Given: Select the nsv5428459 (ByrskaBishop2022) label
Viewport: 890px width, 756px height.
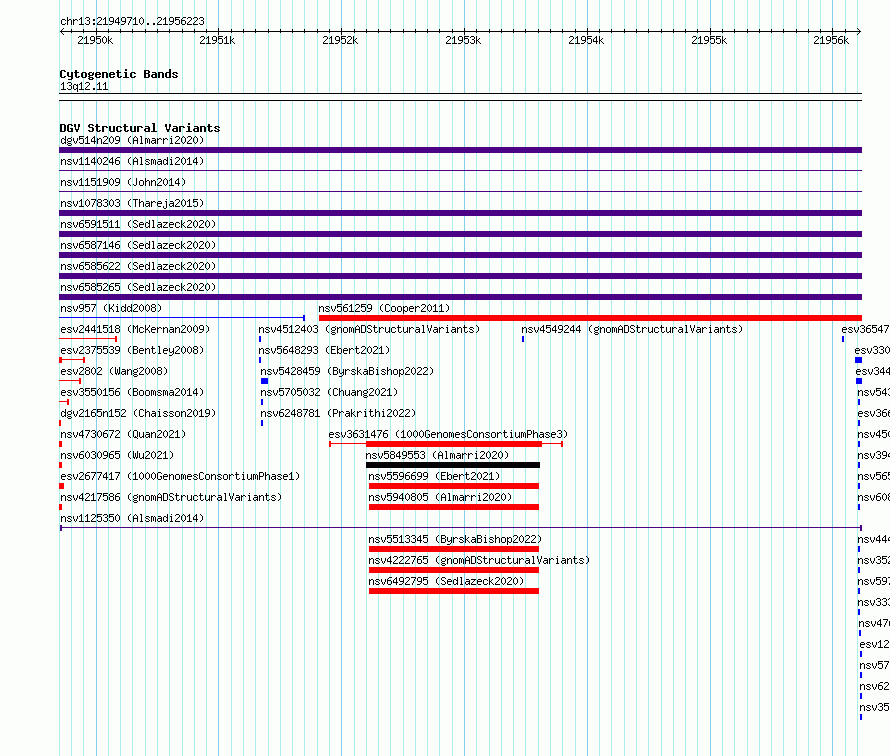Looking at the screenshot, I should point(347,371).
